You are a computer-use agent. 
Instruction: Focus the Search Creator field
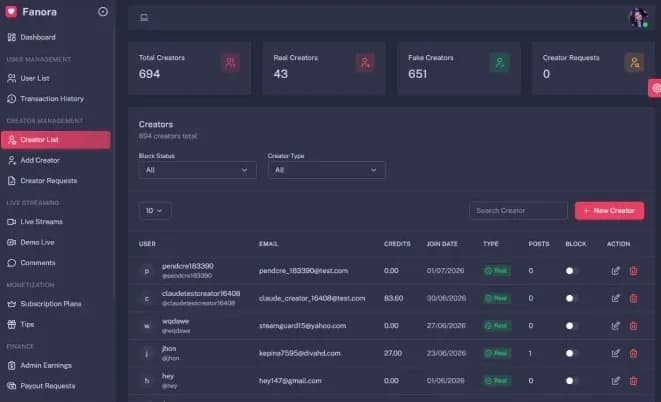click(518, 211)
